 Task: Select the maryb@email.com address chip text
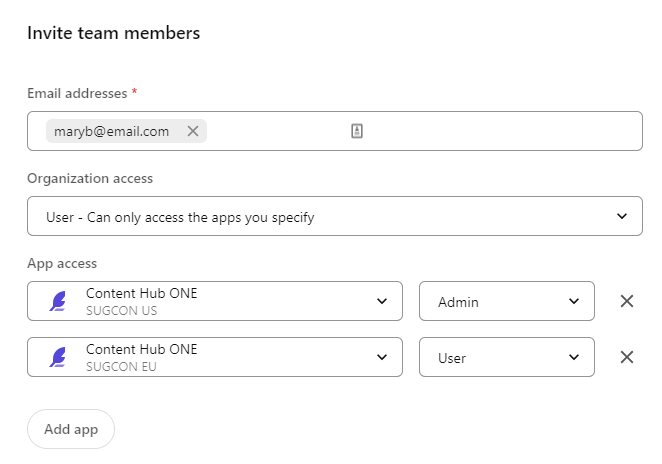coord(111,131)
